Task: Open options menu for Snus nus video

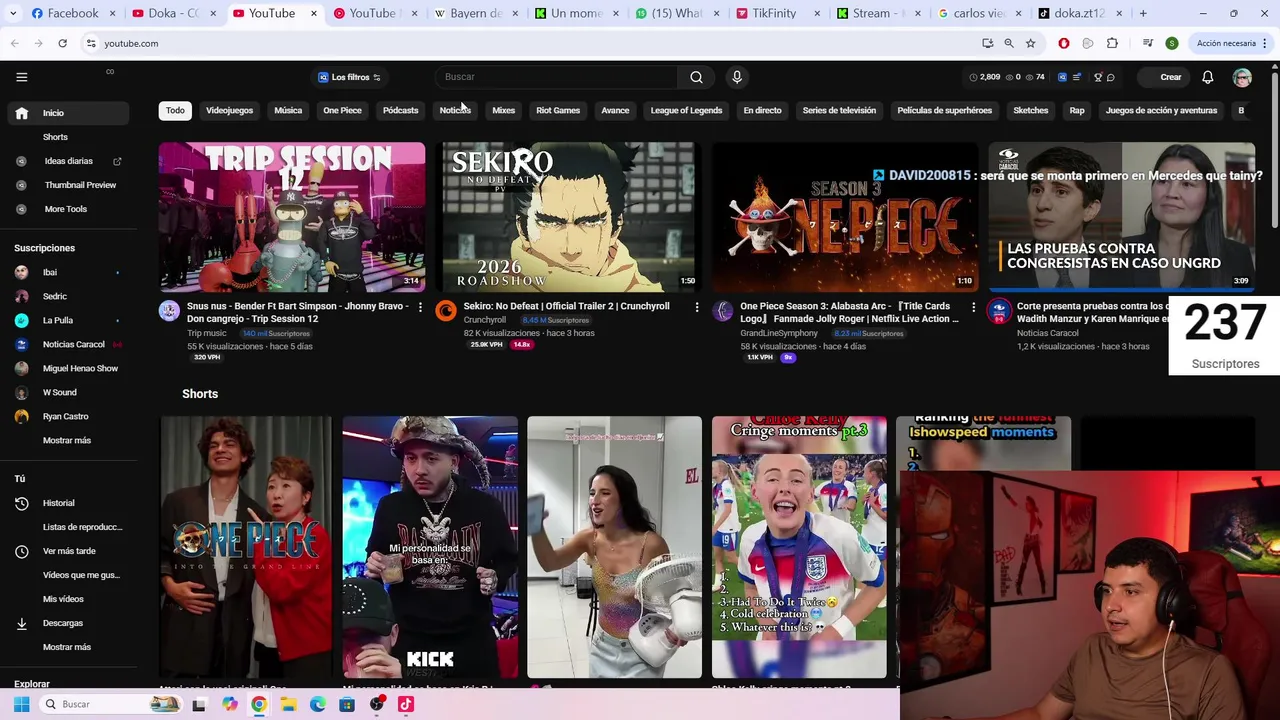Action: [420, 307]
